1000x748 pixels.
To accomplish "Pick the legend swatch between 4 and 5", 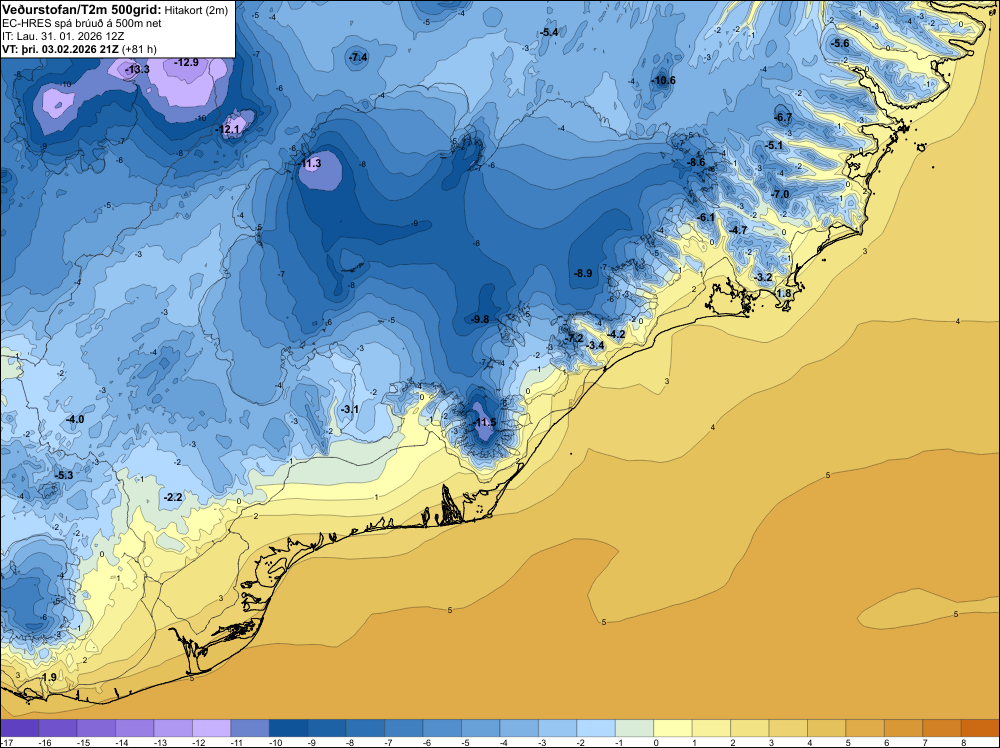I will click(827, 728).
